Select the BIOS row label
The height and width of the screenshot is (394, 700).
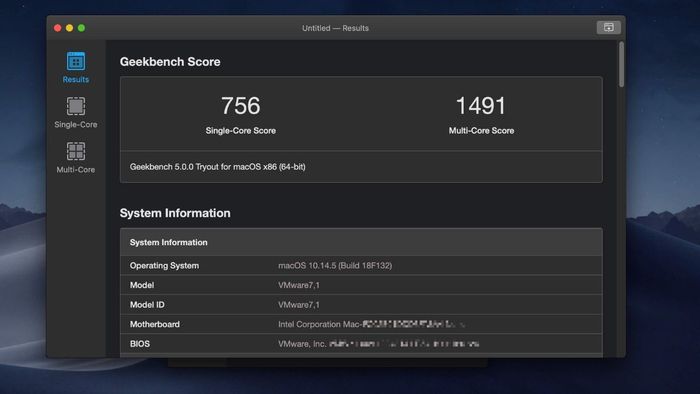pos(140,344)
